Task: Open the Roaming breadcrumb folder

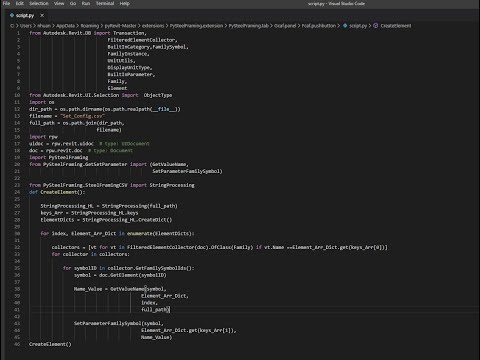Action: click(x=90, y=26)
